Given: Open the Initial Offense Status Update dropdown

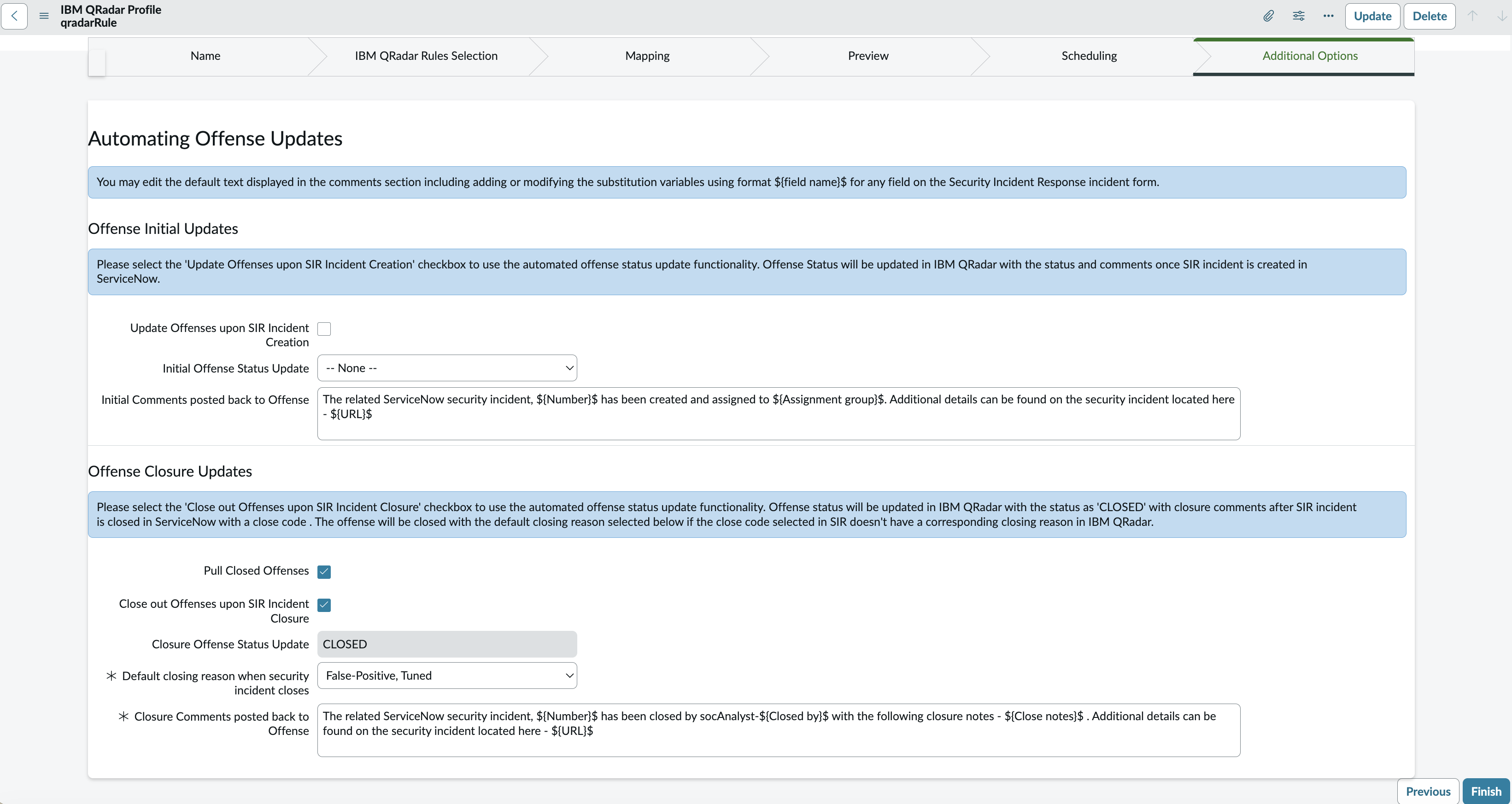Looking at the screenshot, I should coord(447,368).
